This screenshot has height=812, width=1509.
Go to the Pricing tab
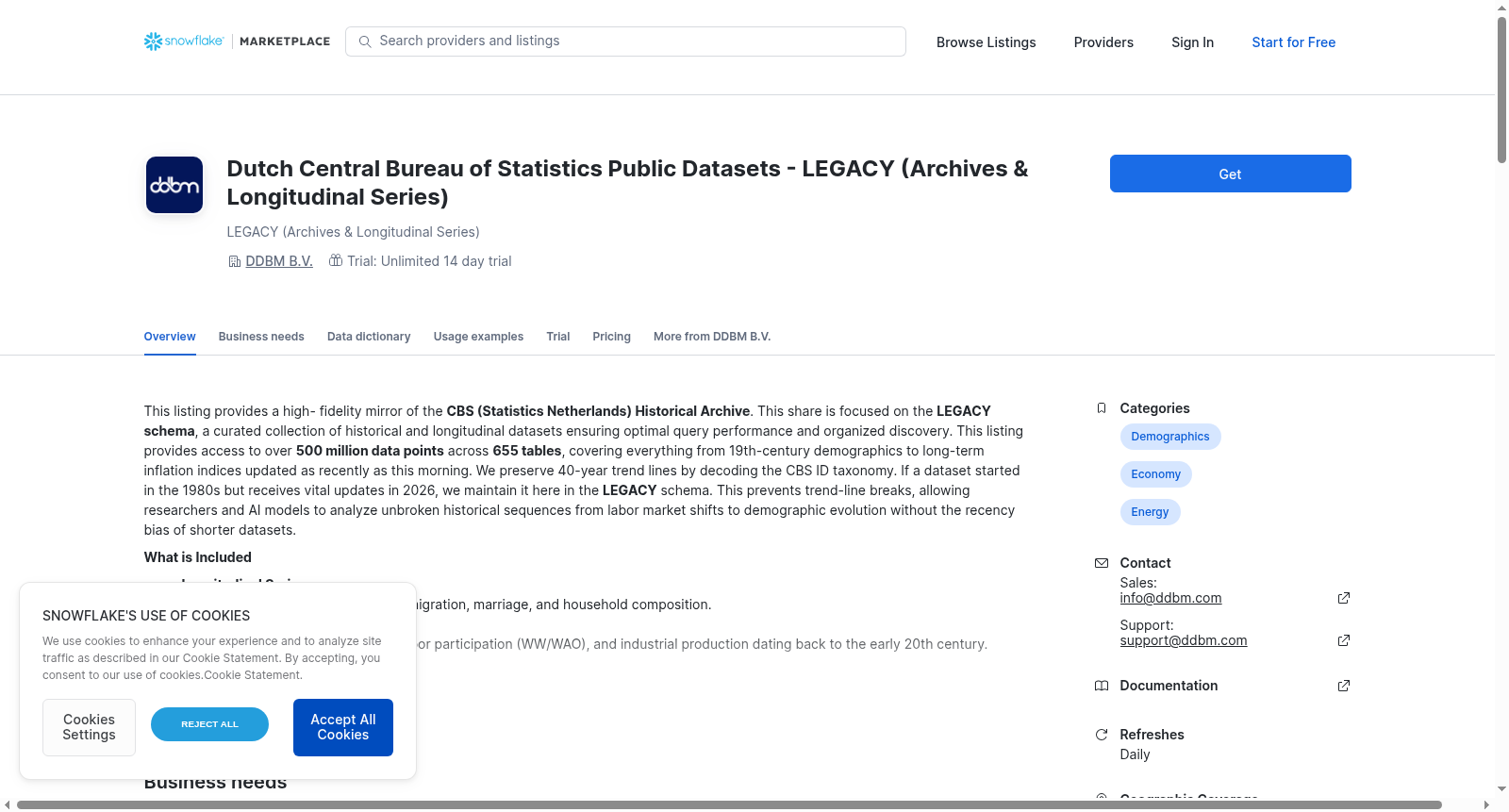[x=611, y=337]
